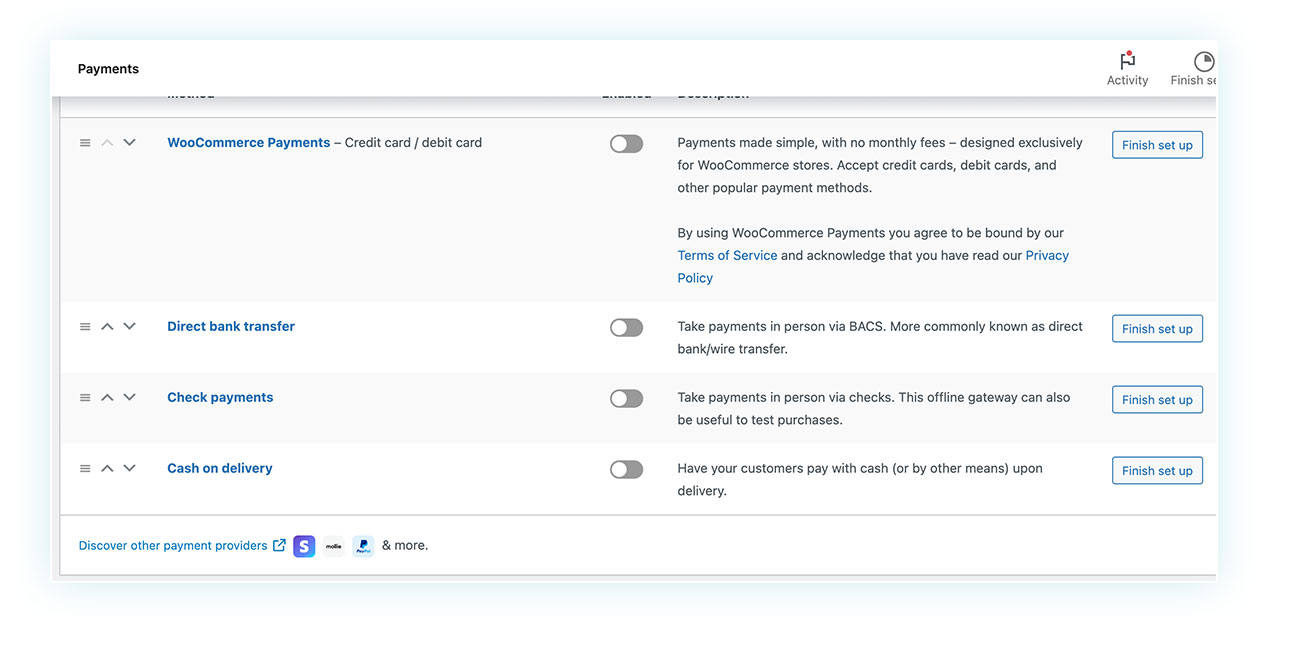Open Discover other payment providers link

click(x=173, y=546)
